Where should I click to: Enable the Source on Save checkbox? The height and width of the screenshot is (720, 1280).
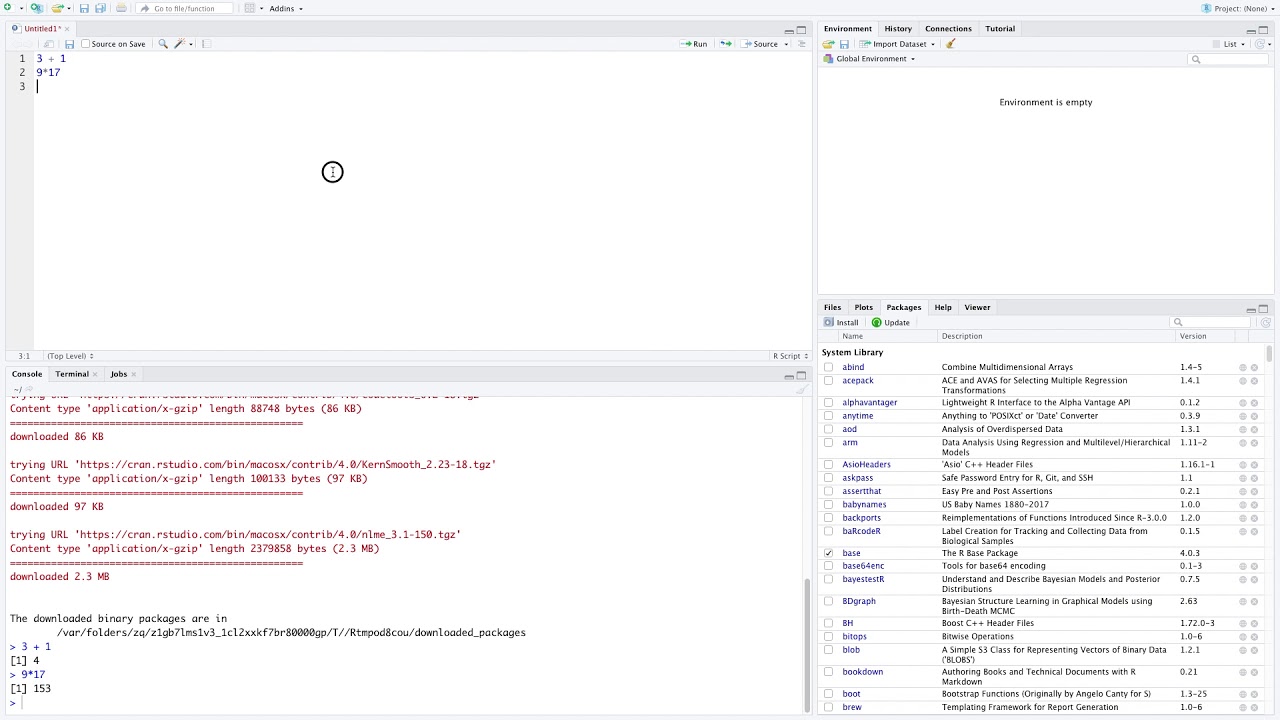coord(85,44)
